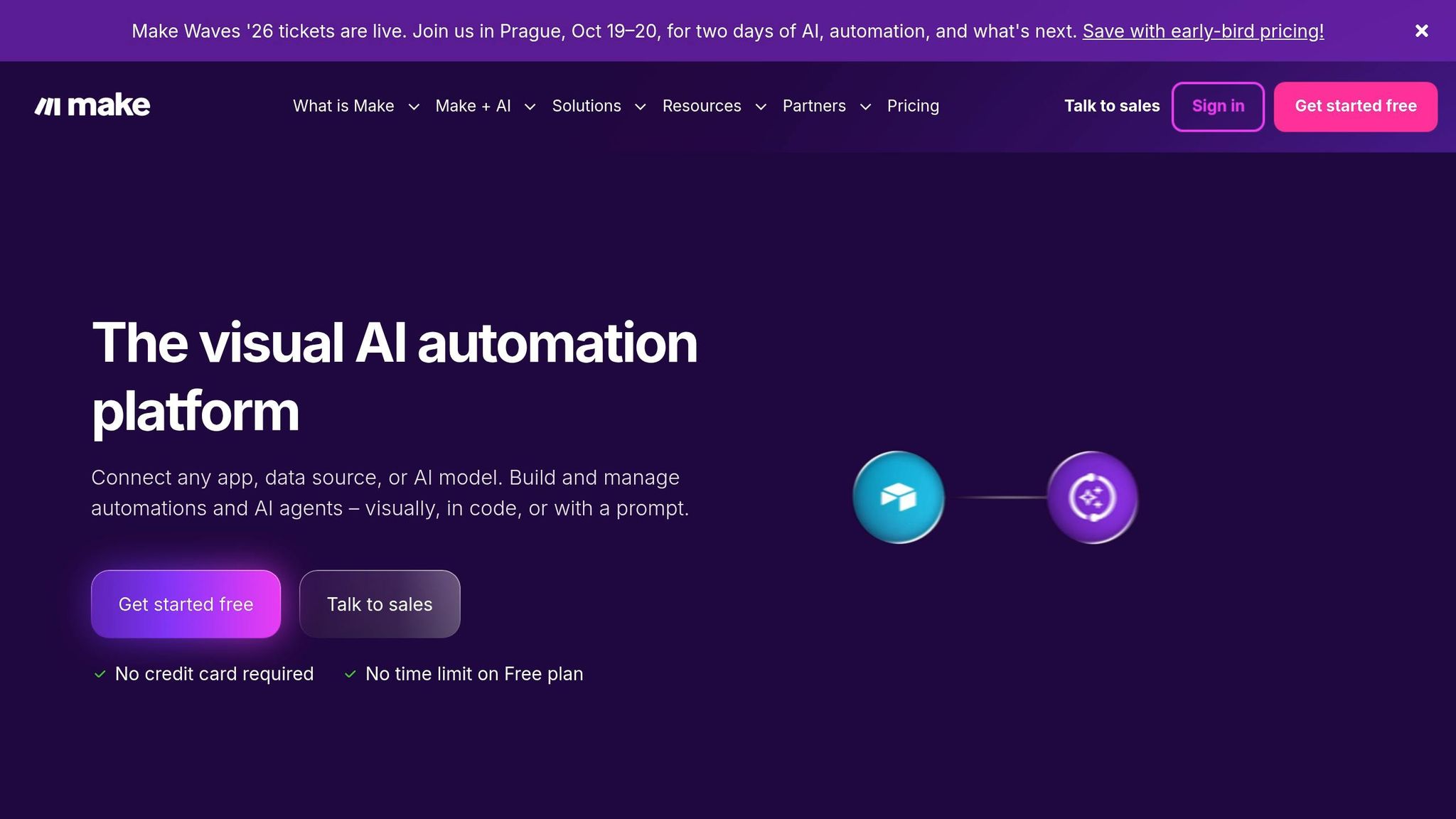Click the Connect any app description paragraph
This screenshot has width=1456, height=819.
point(390,493)
